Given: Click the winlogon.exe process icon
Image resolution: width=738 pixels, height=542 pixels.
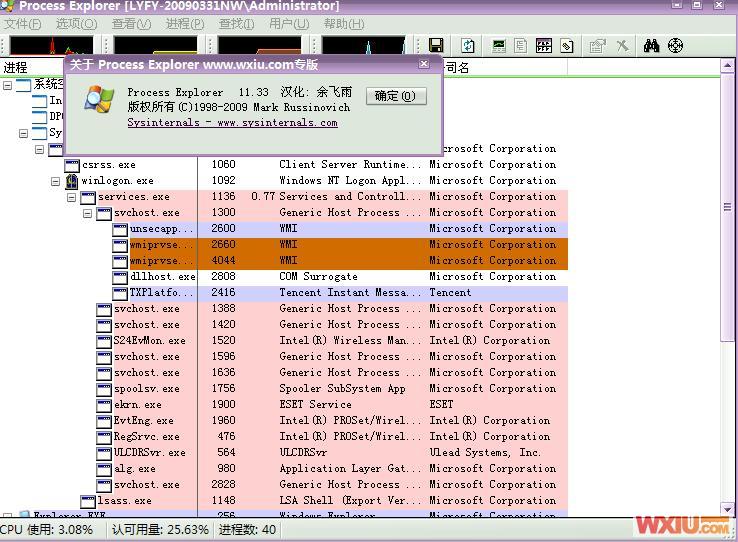Looking at the screenshot, I should 72,181.
